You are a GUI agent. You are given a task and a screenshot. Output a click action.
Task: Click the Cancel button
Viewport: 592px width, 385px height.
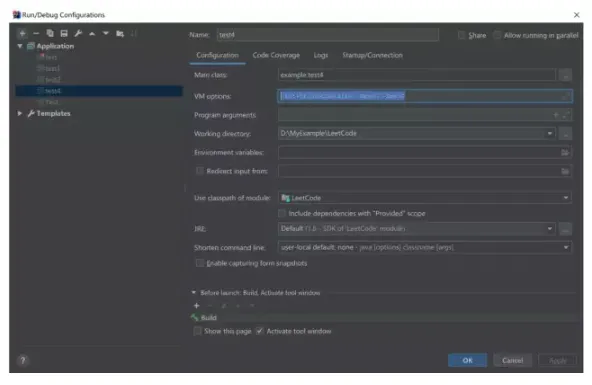coord(512,360)
